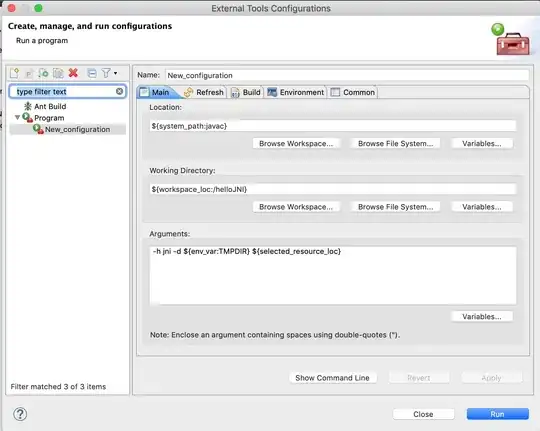Switch to the Refresh tab

pyautogui.click(x=204, y=92)
